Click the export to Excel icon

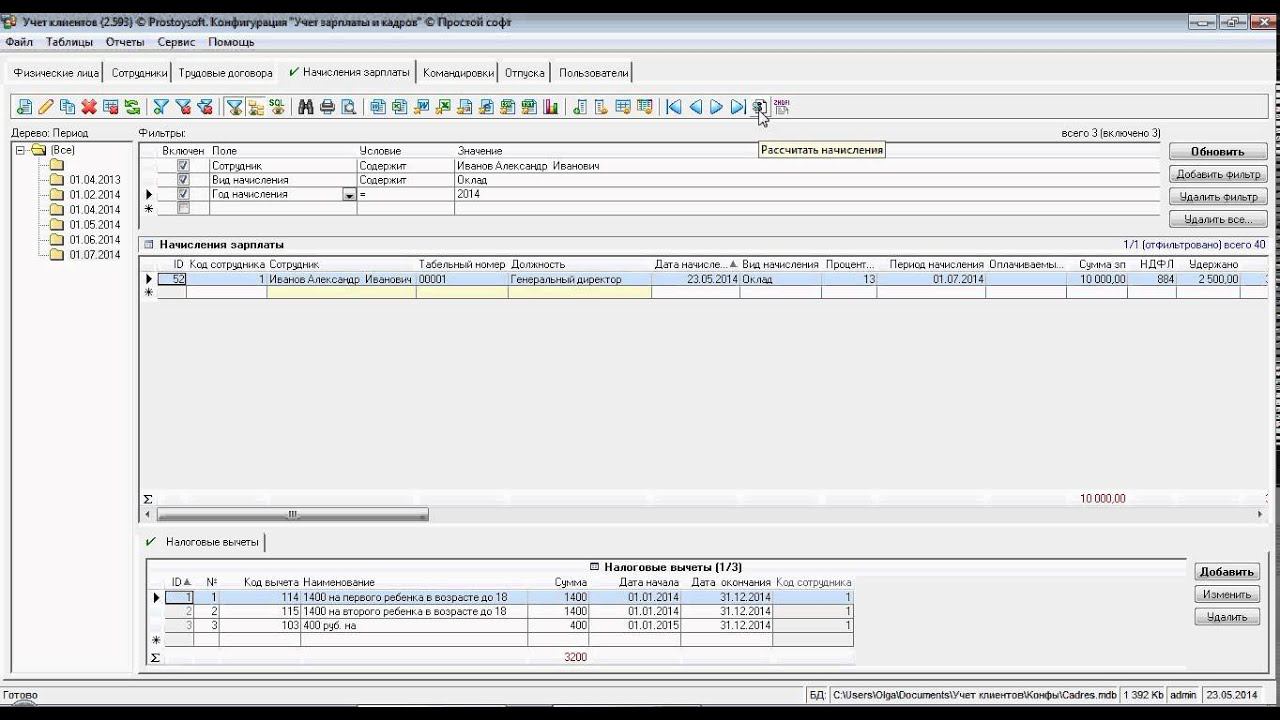pyautogui.click(x=443, y=107)
